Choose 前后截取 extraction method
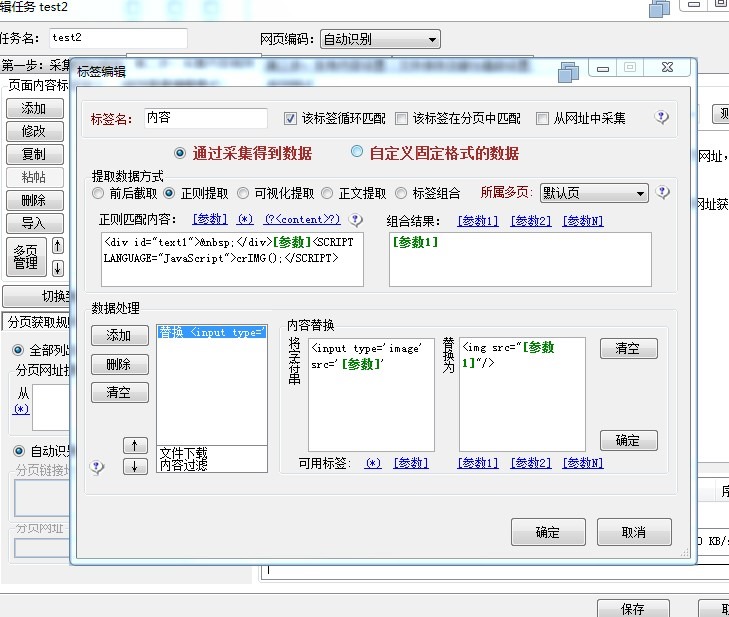 (x=98, y=193)
